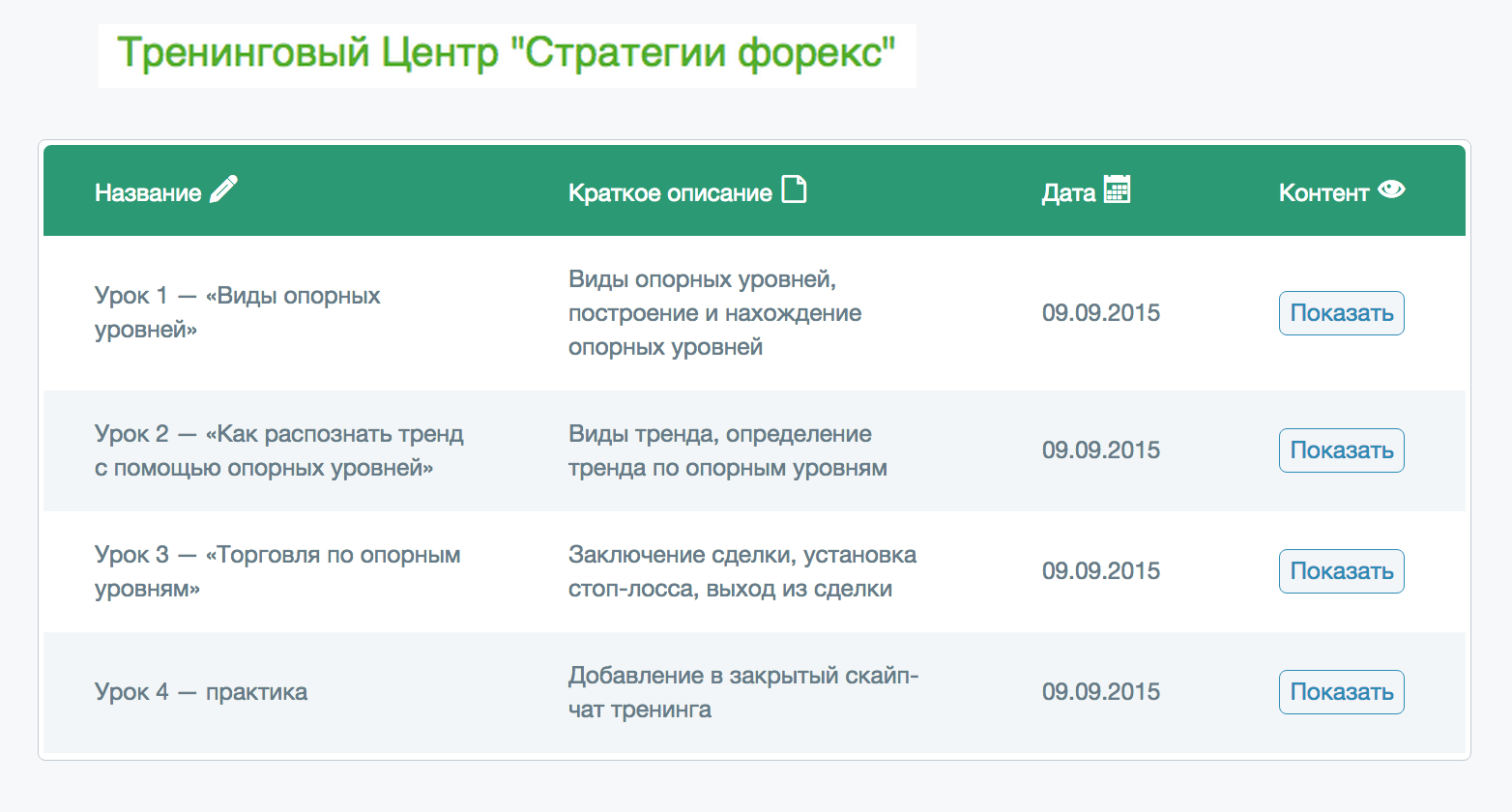Select the Название column header text
The image size is (1512, 812).
pyautogui.click(x=148, y=193)
